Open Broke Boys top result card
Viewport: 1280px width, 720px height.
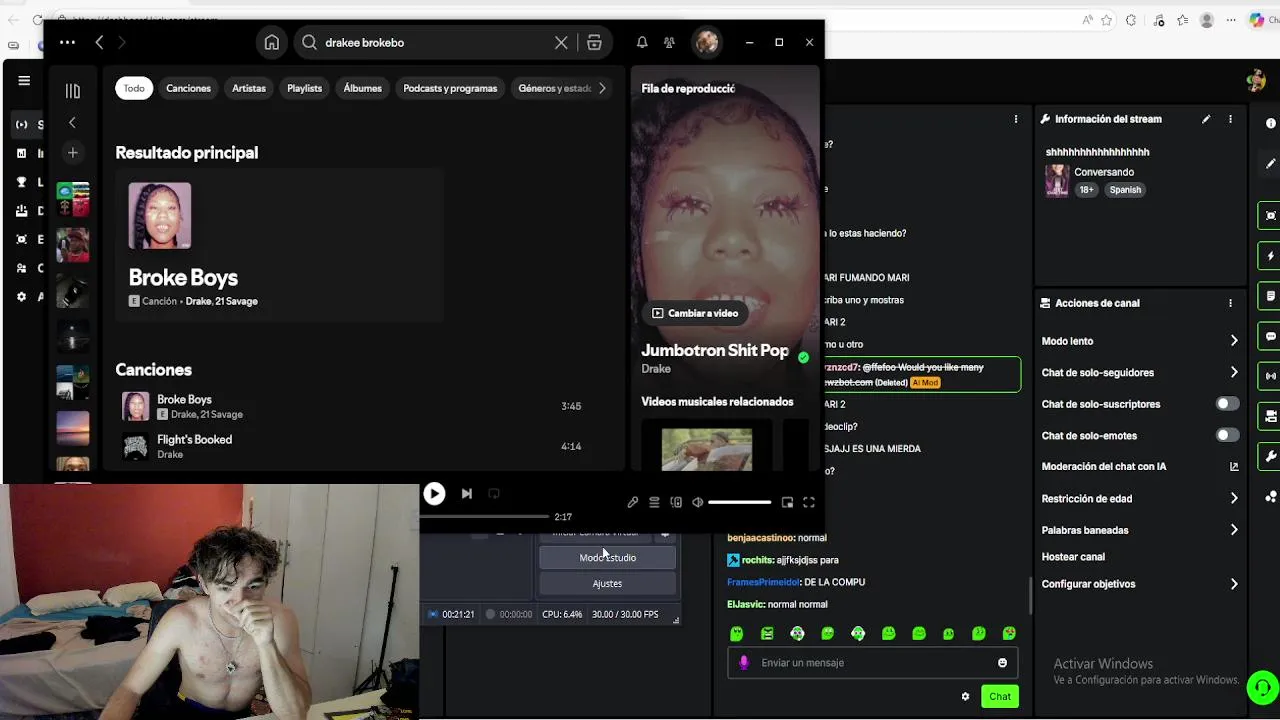pos(280,244)
